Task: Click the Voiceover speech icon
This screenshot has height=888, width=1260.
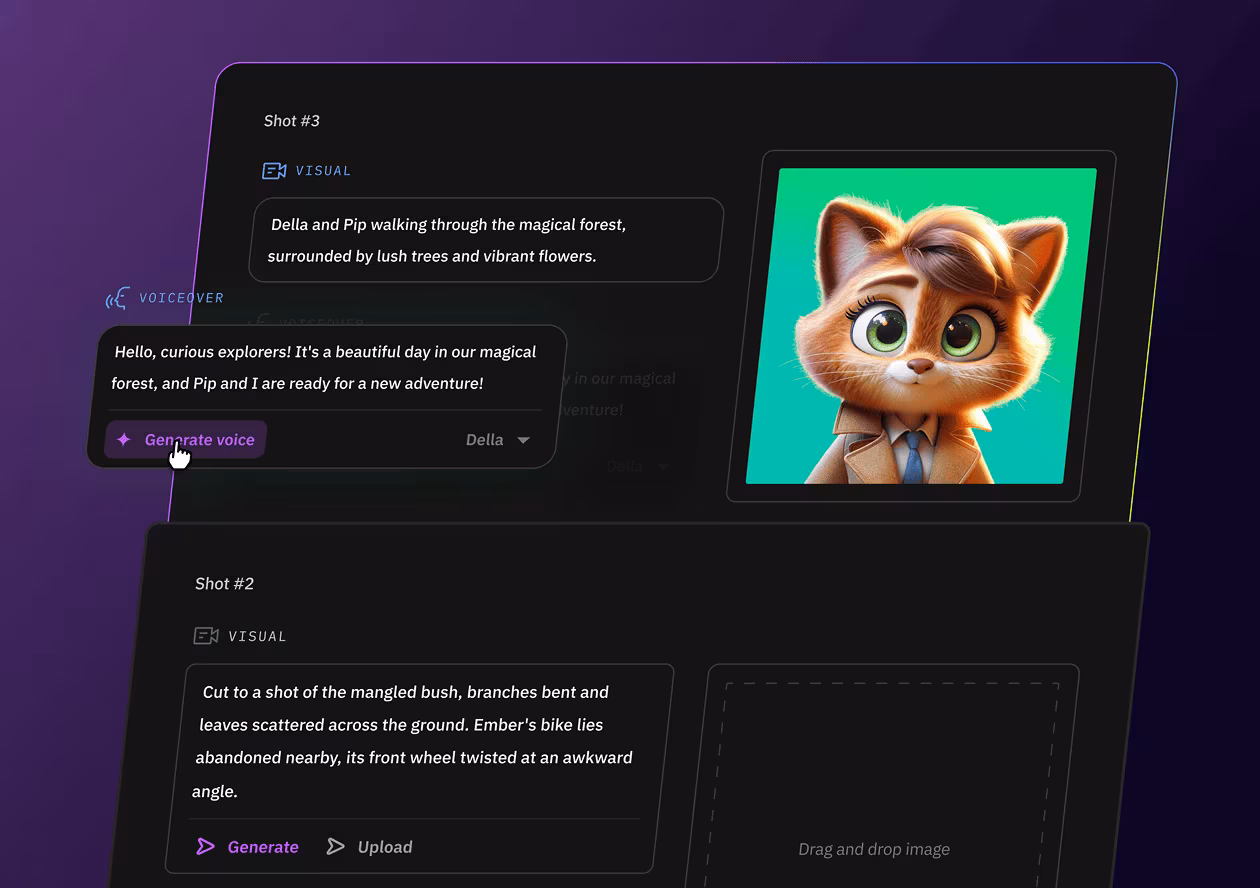Action: (118, 298)
